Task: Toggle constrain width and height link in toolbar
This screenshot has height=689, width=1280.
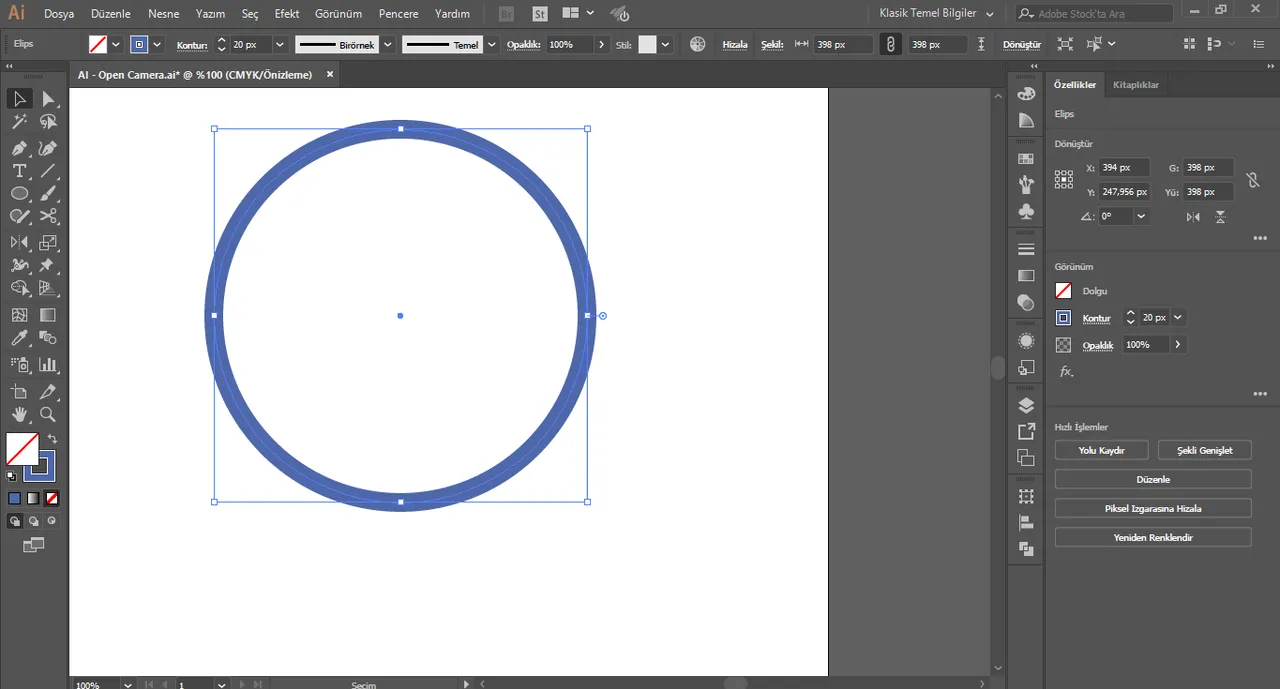Action: click(x=889, y=44)
